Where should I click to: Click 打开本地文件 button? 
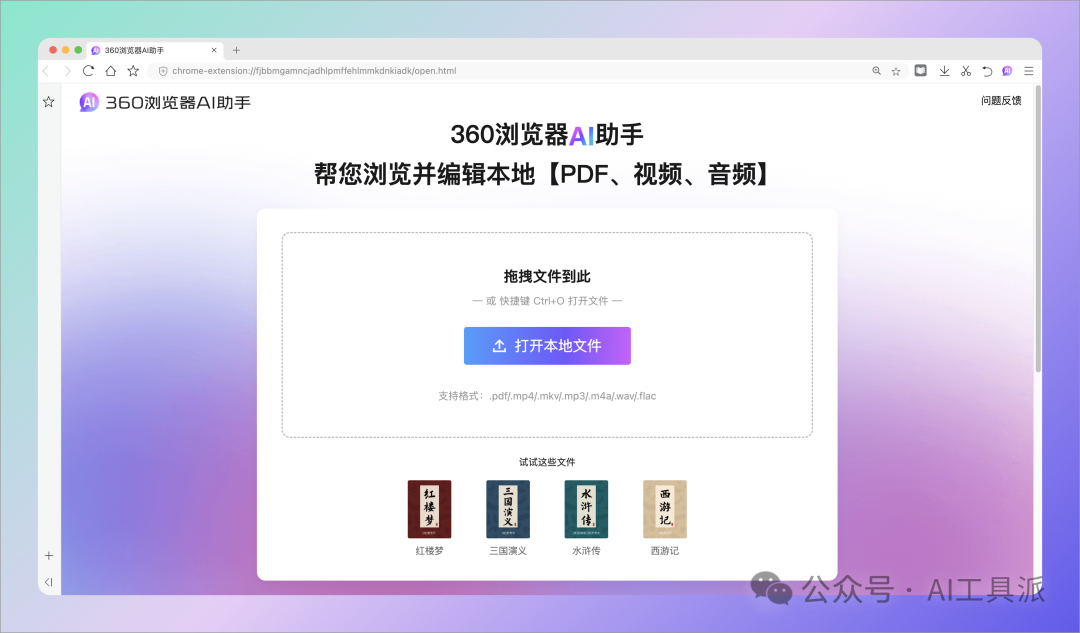pos(547,346)
